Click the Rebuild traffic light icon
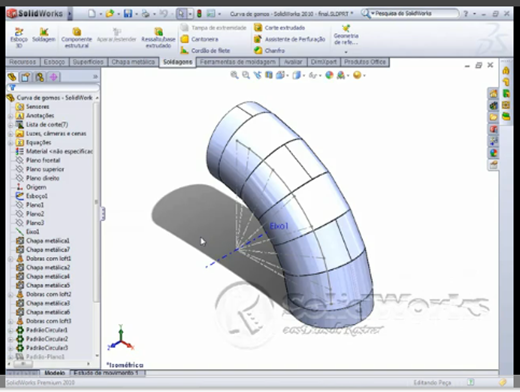 (199, 14)
